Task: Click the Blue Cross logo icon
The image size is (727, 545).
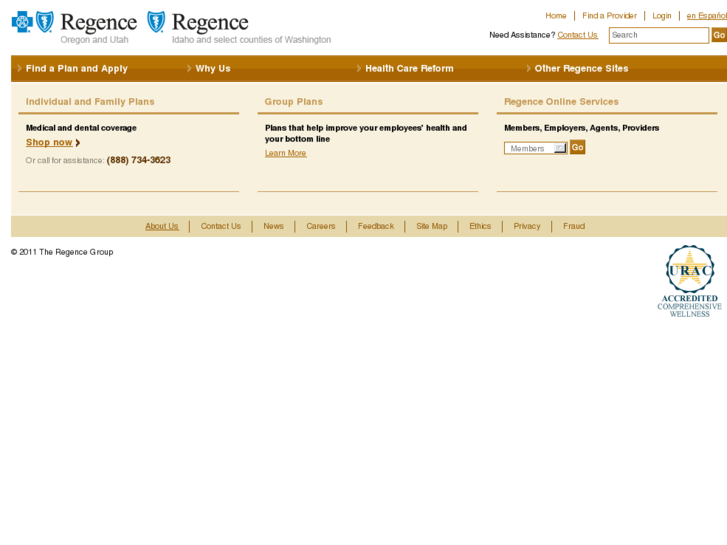Action: pos(22,22)
